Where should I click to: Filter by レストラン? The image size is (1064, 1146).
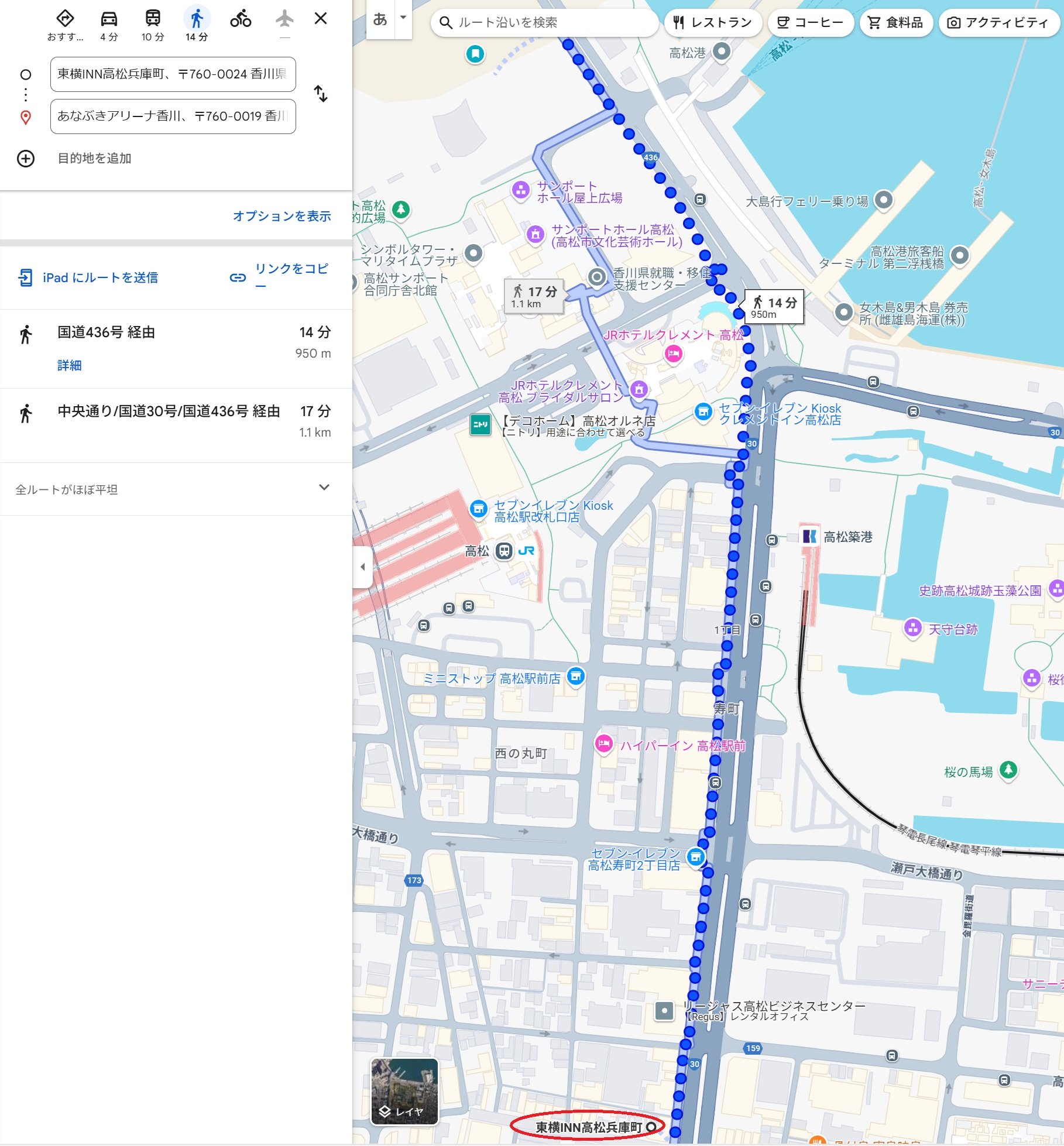point(712,23)
